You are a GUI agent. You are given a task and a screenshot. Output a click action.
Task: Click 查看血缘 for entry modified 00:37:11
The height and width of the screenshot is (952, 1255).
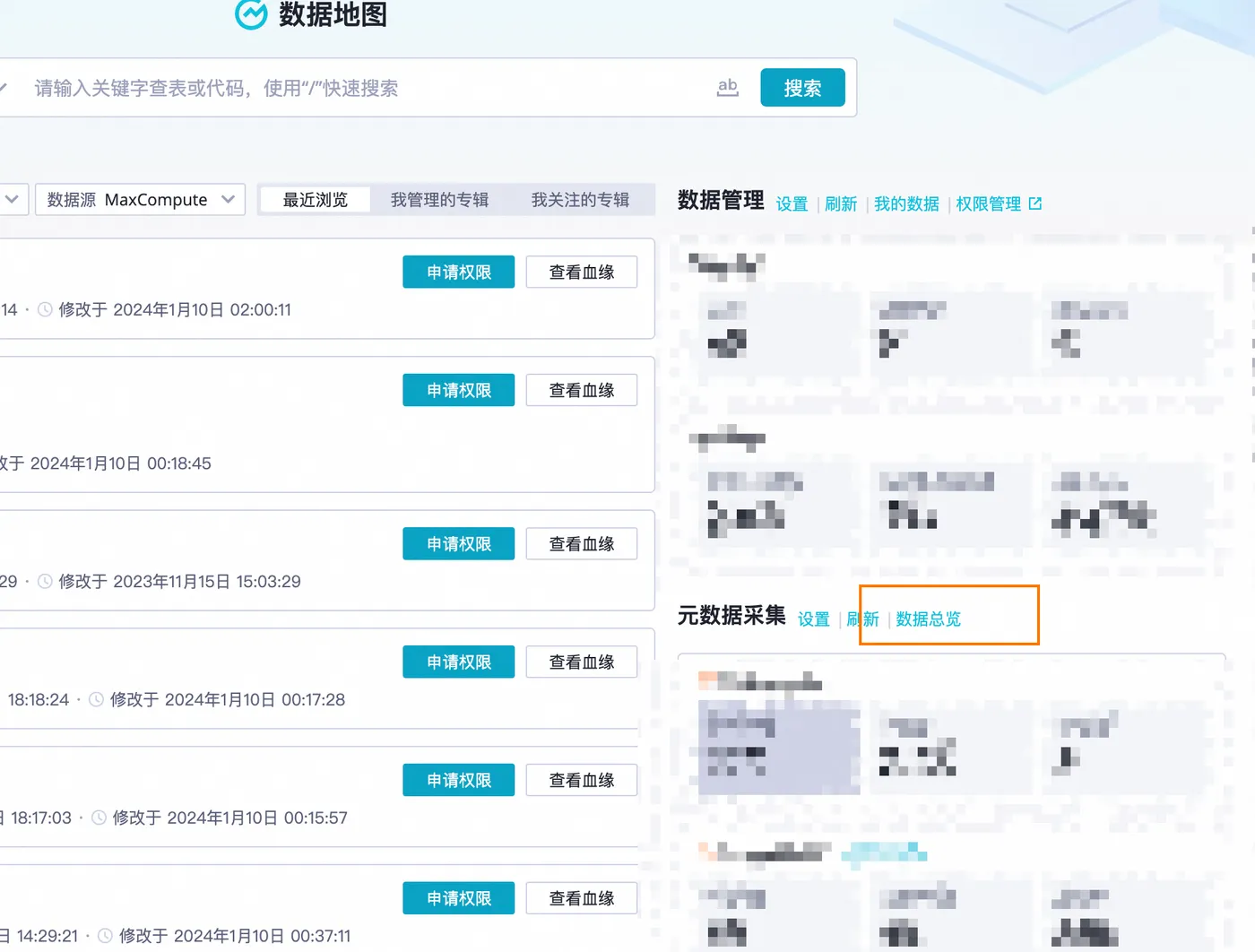[x=582, y=898]
